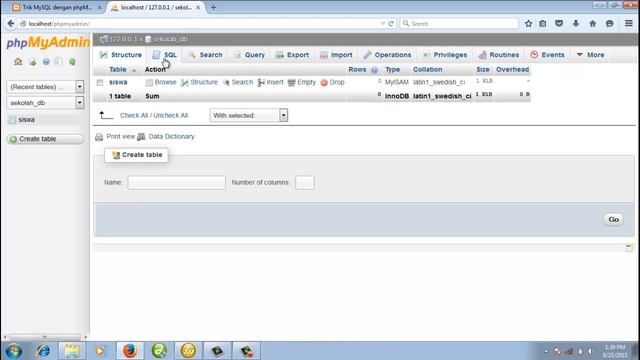
Task: Open phpMyAdmin home icon in sidebar
Action: (18, 62)
